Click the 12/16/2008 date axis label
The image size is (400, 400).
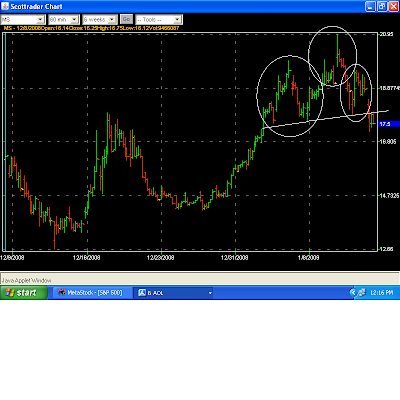[x=87, y=257]
